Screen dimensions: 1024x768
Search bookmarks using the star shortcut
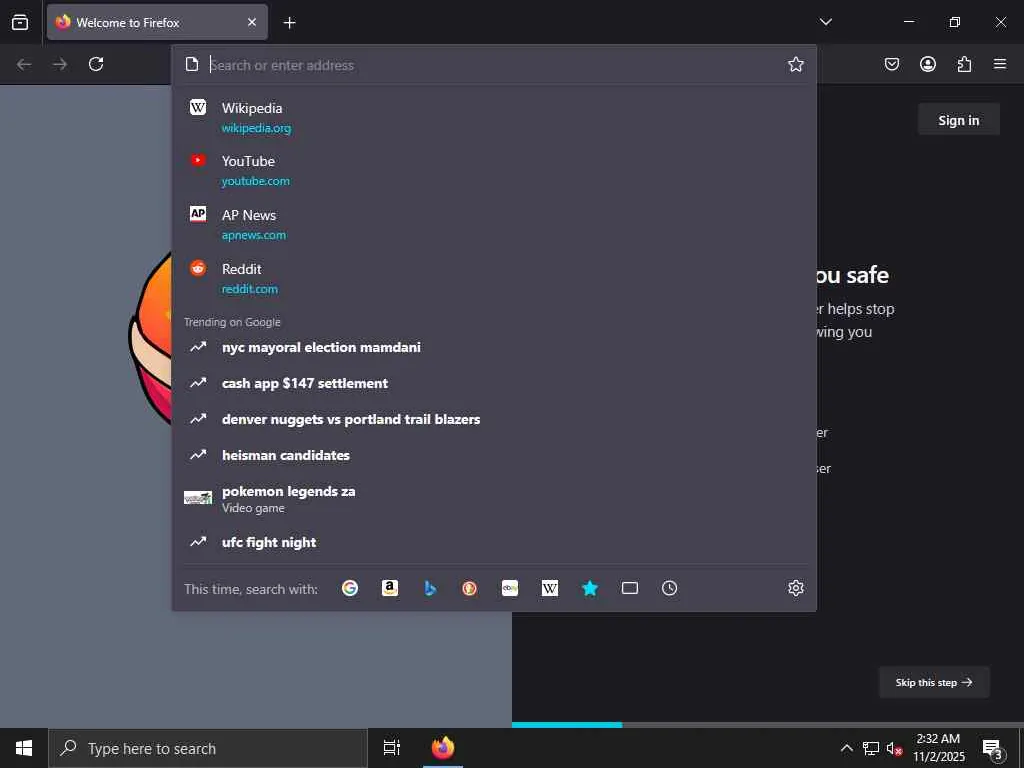(590, 588)
